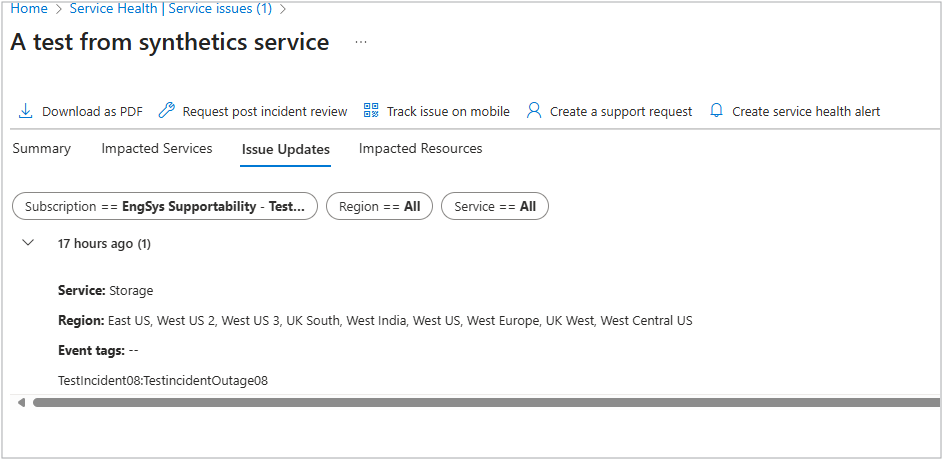Go to Home breadcrumb link
The image size is (942, 460).
click(30, 9)
